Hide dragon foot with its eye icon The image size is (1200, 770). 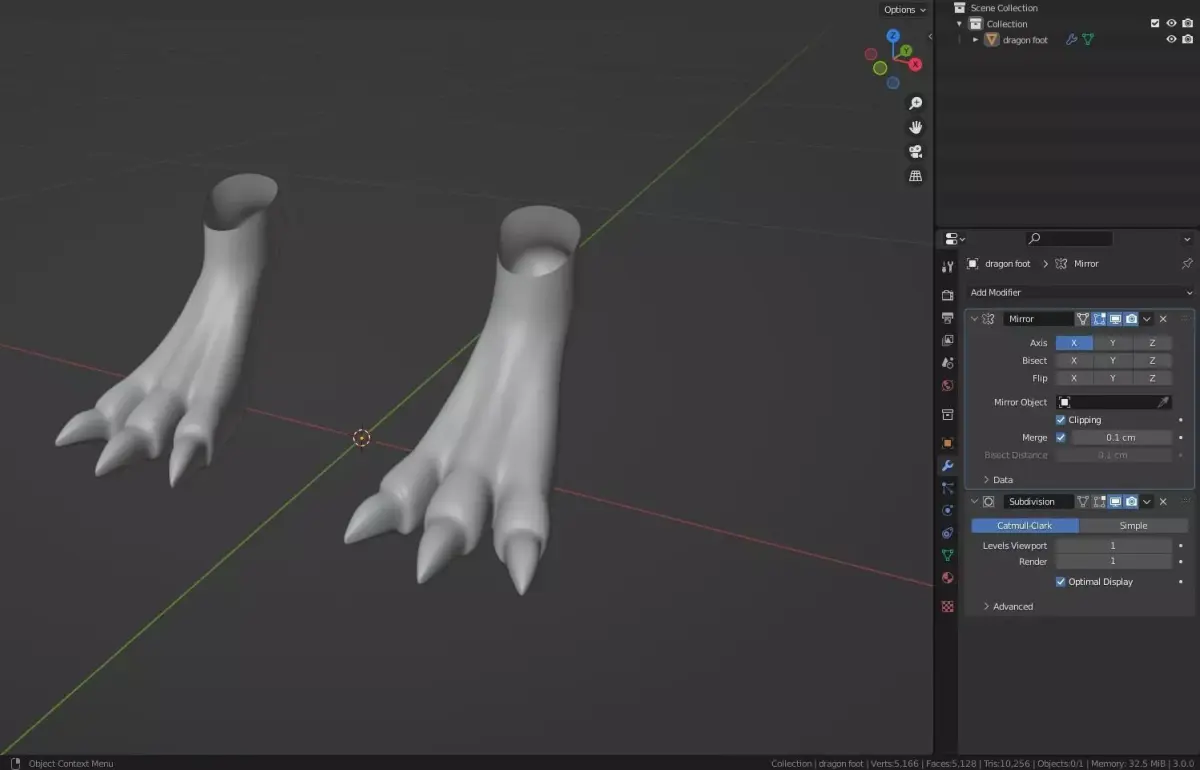coord(1171,40)
